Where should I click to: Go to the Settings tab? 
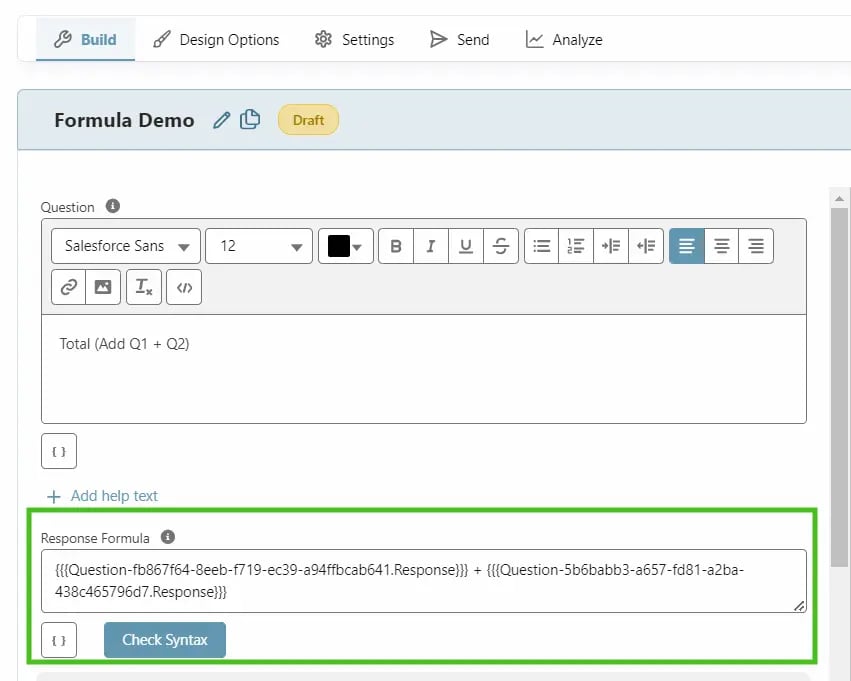click(x=354, y=40)
